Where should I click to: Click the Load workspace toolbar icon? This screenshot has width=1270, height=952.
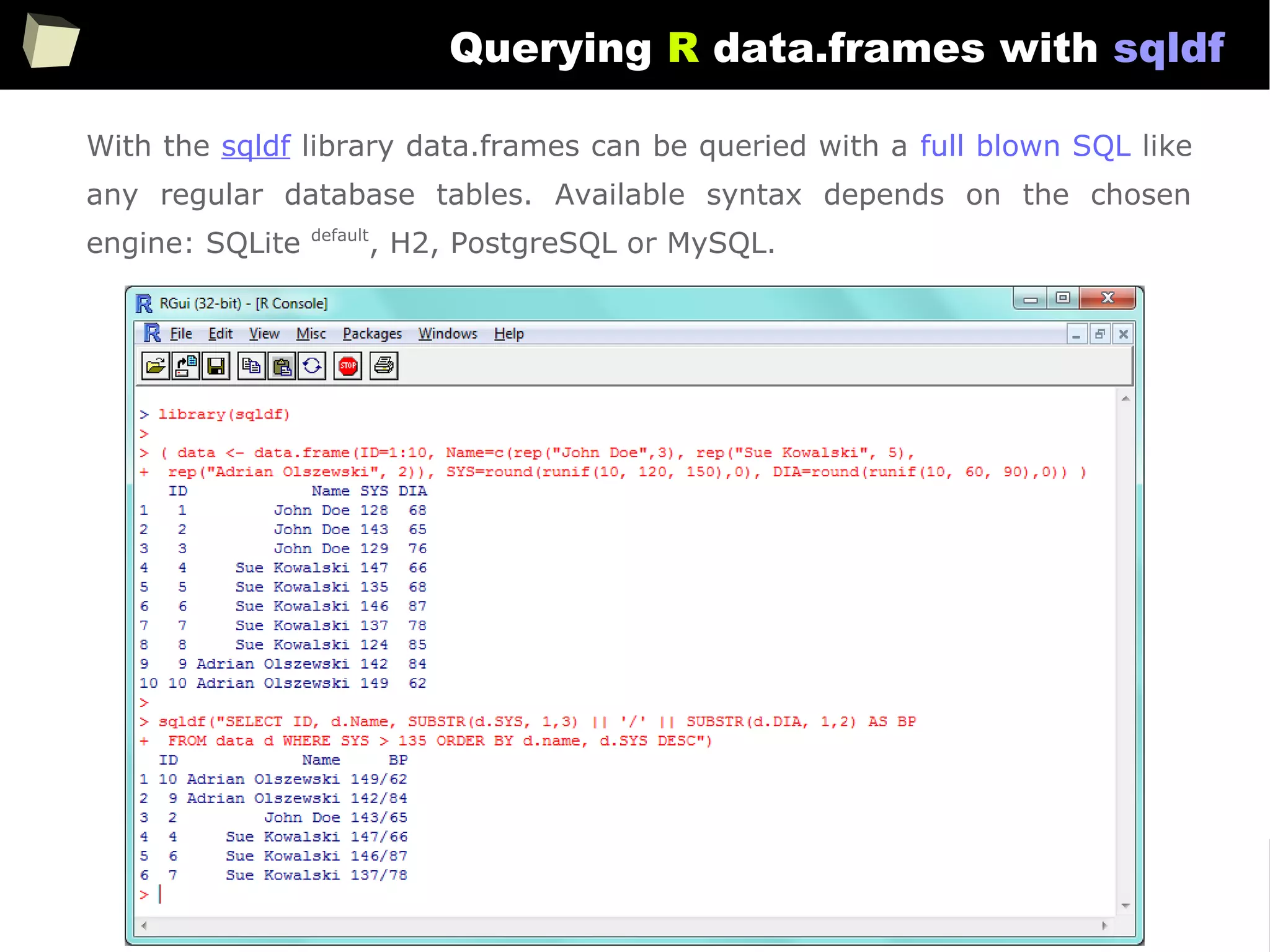point(185,366)
